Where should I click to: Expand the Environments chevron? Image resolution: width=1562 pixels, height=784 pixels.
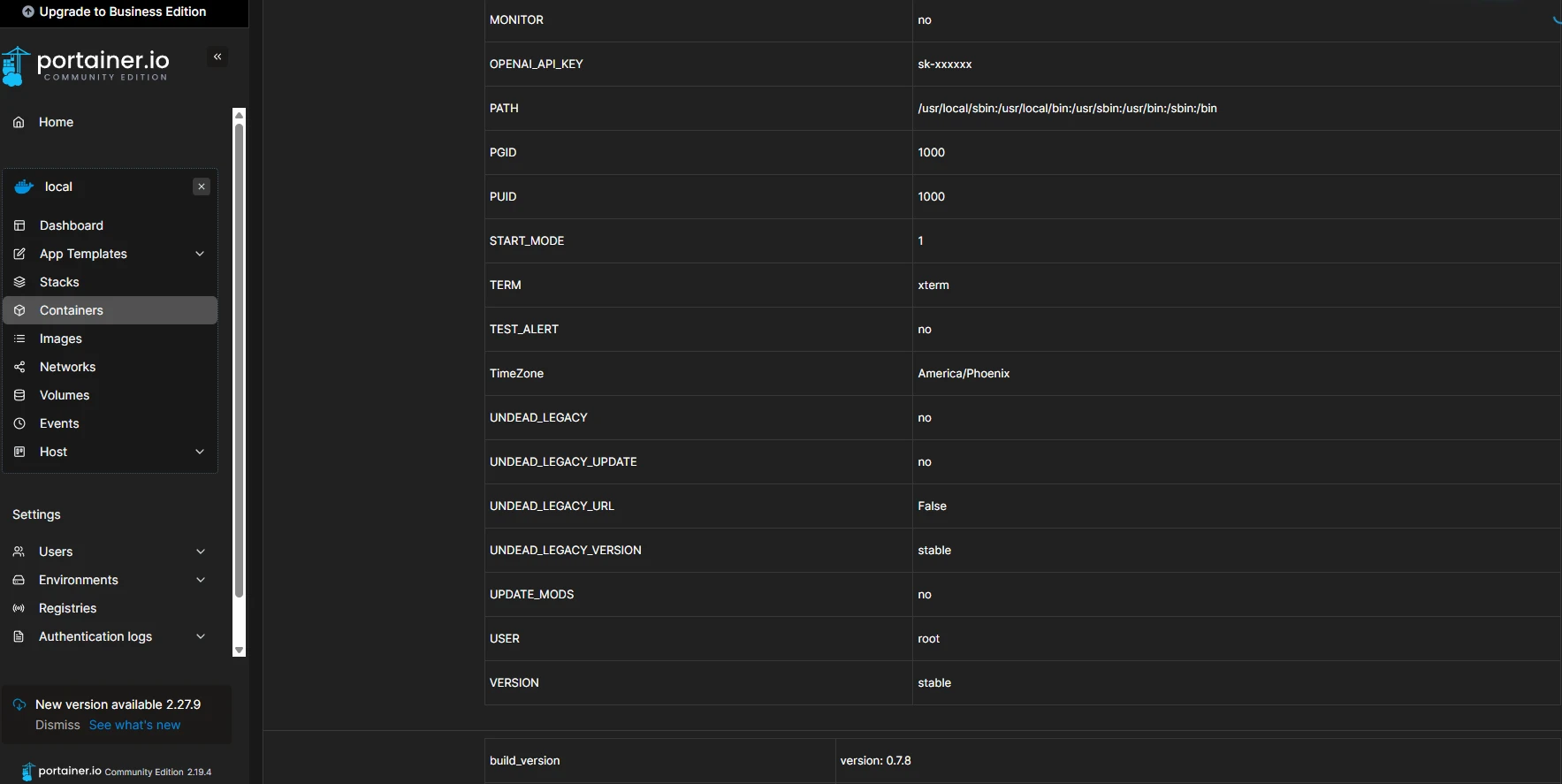click(201, 580)
